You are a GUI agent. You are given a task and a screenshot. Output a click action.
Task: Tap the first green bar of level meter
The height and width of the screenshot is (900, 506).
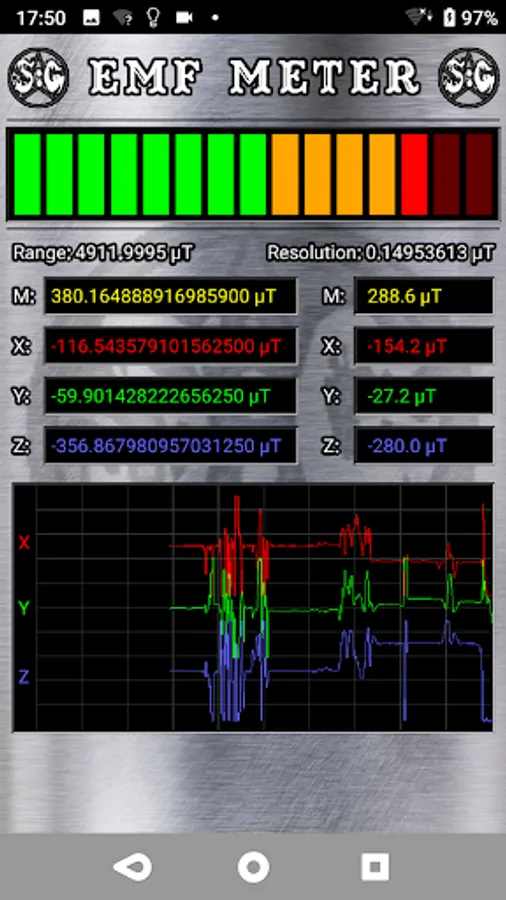pos(27,174)
